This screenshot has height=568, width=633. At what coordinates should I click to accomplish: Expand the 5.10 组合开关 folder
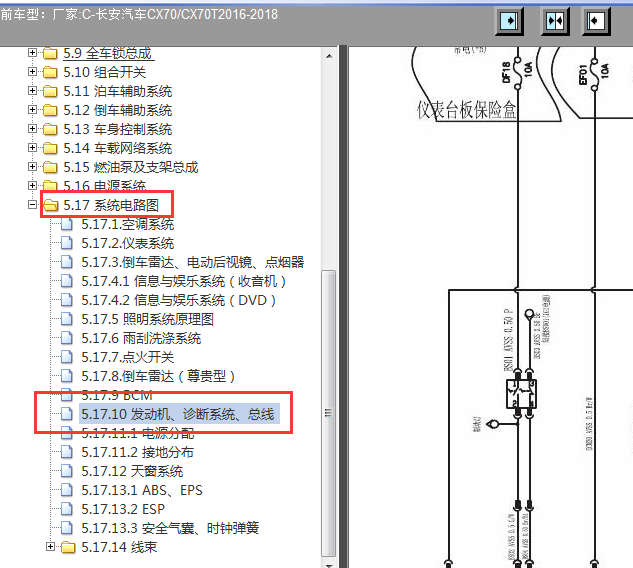(32, 71)
